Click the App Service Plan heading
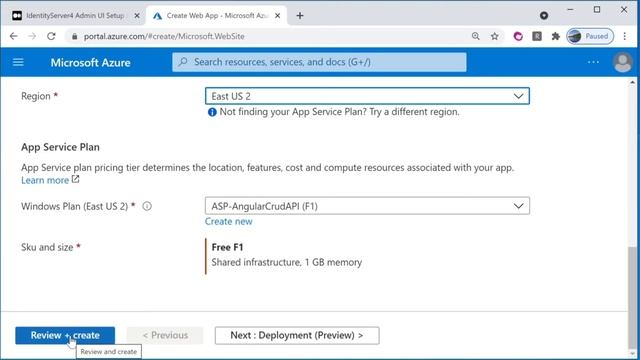The width and height of the screenshot is (640, 360). pos(60,147)
